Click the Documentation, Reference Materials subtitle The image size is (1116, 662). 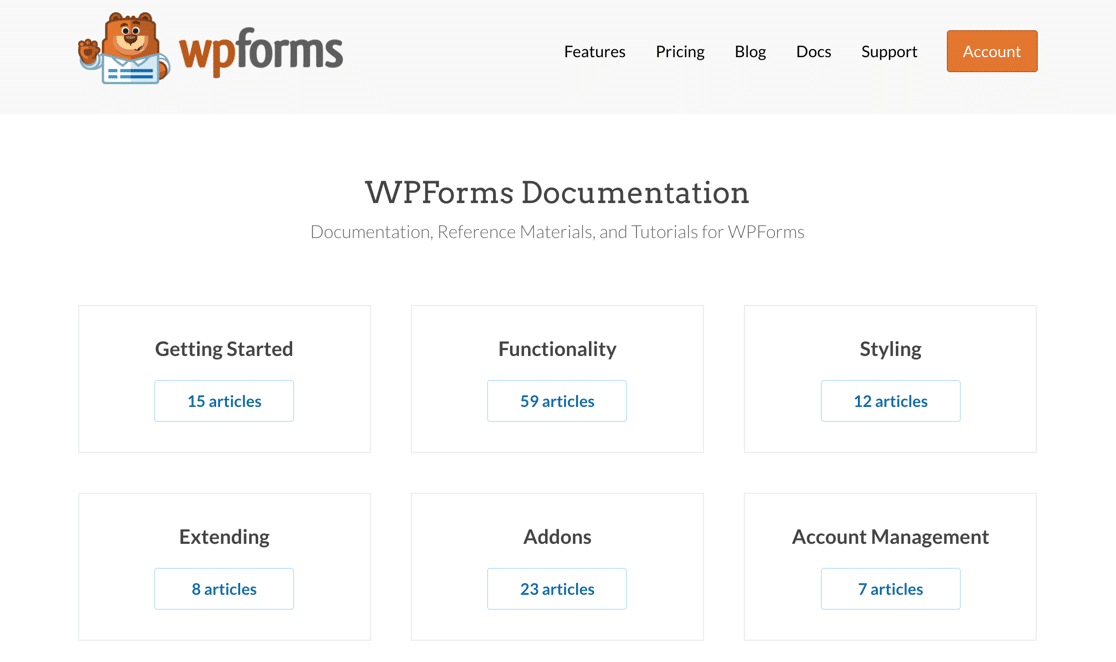tap(557, 232)
